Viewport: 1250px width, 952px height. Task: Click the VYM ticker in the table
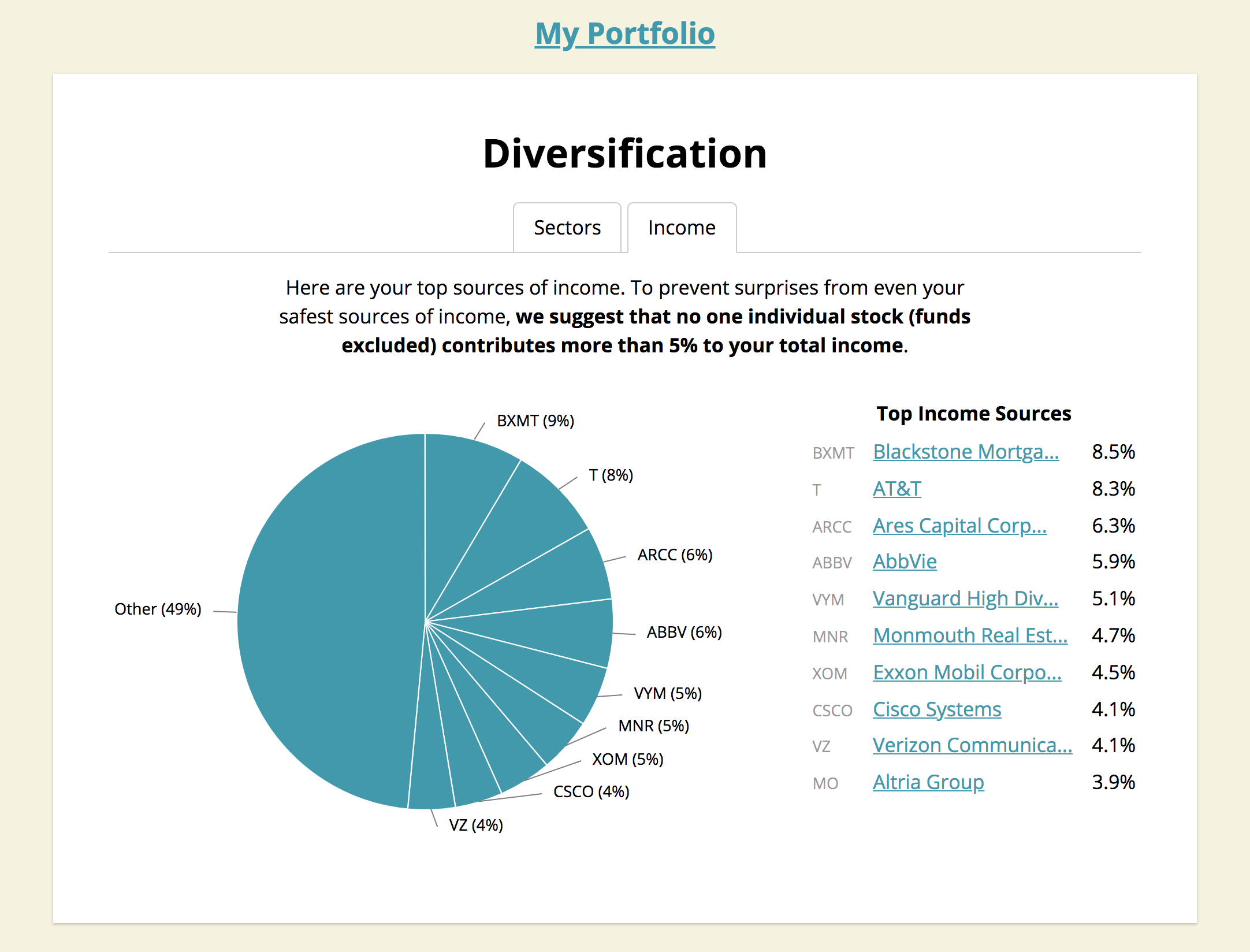point(828,600)
